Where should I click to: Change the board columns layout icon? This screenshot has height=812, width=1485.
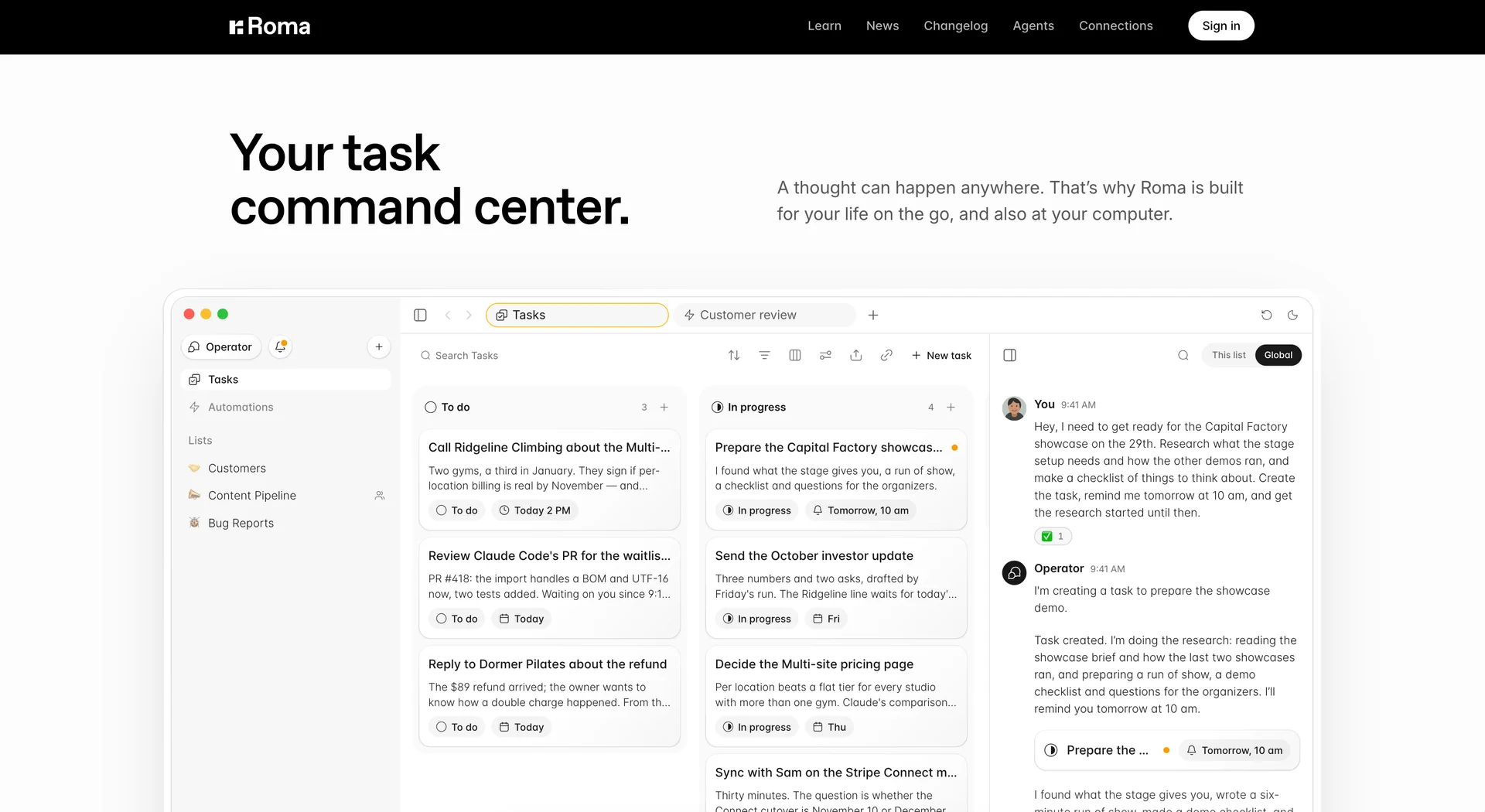[x=794, y=355]
